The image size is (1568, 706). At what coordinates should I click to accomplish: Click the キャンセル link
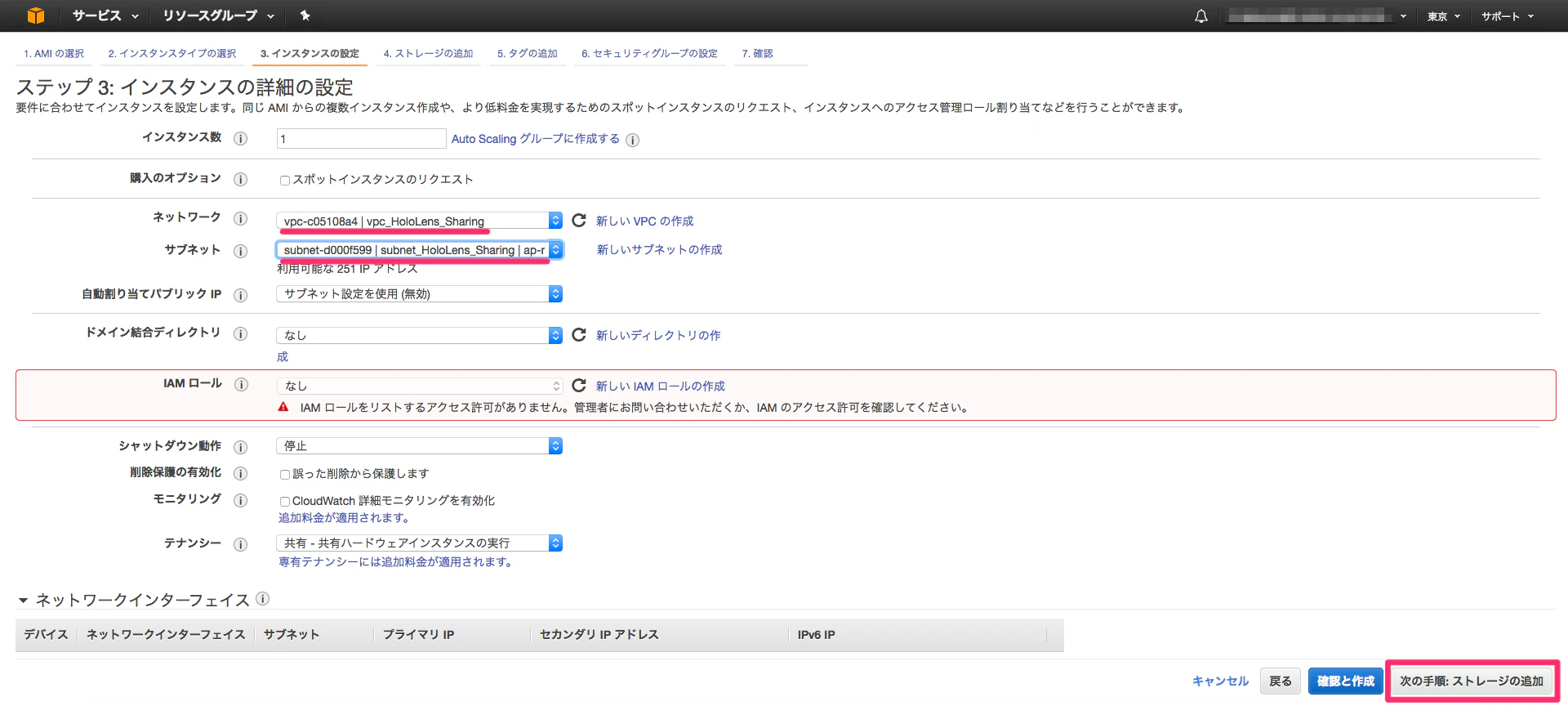(1221, 681)
